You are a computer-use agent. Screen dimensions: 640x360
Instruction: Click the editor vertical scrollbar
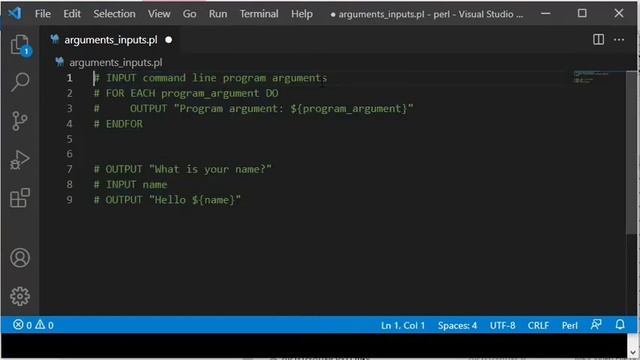(x=631, y=152)
